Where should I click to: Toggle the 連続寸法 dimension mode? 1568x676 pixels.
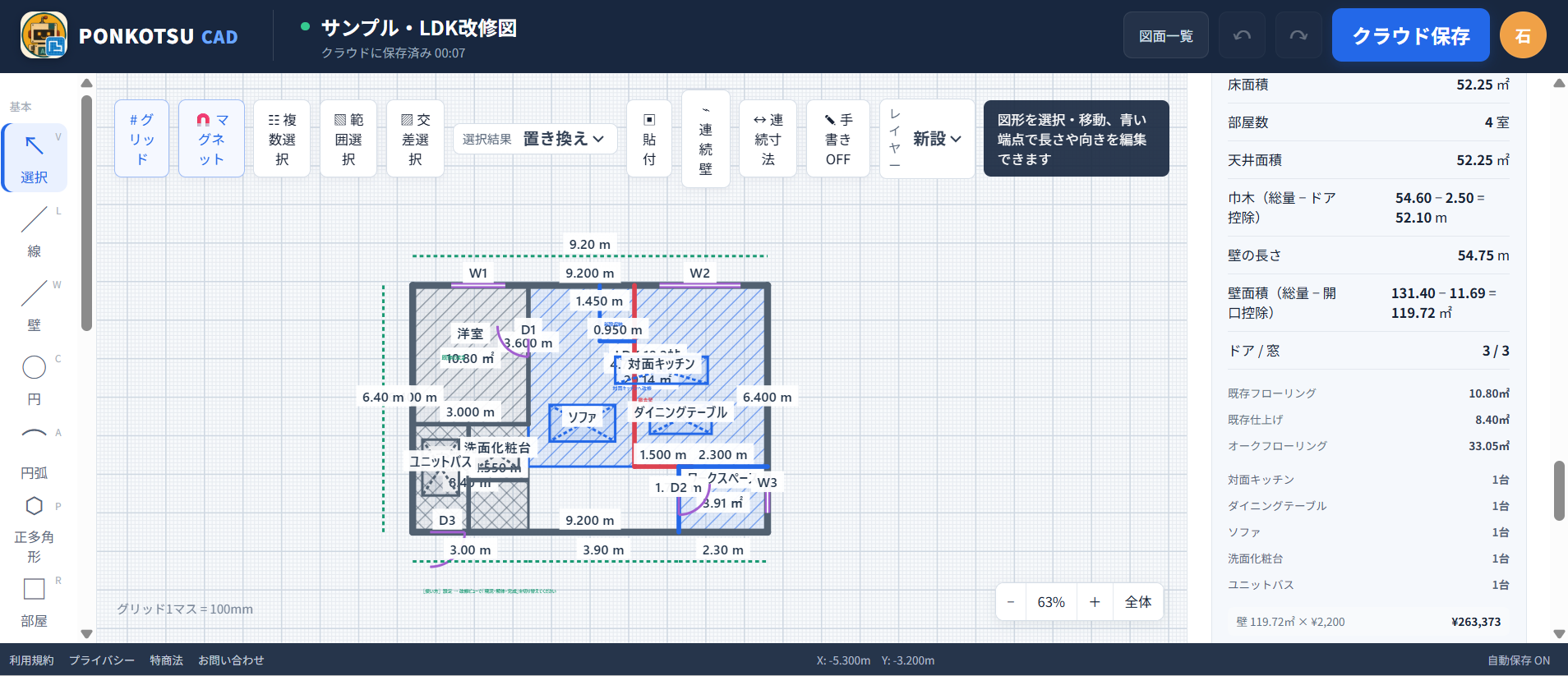[x=768, y=139]
